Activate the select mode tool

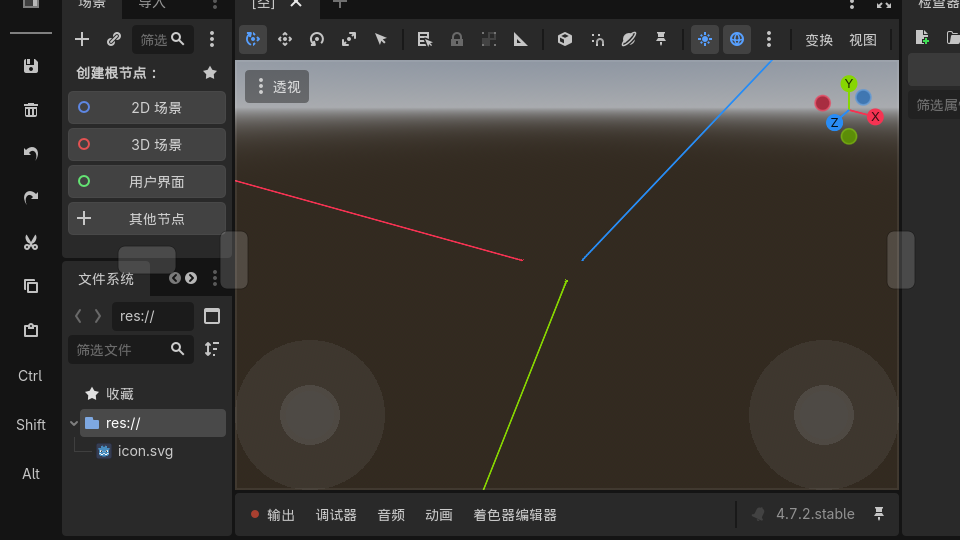click(x=253, y=39)
